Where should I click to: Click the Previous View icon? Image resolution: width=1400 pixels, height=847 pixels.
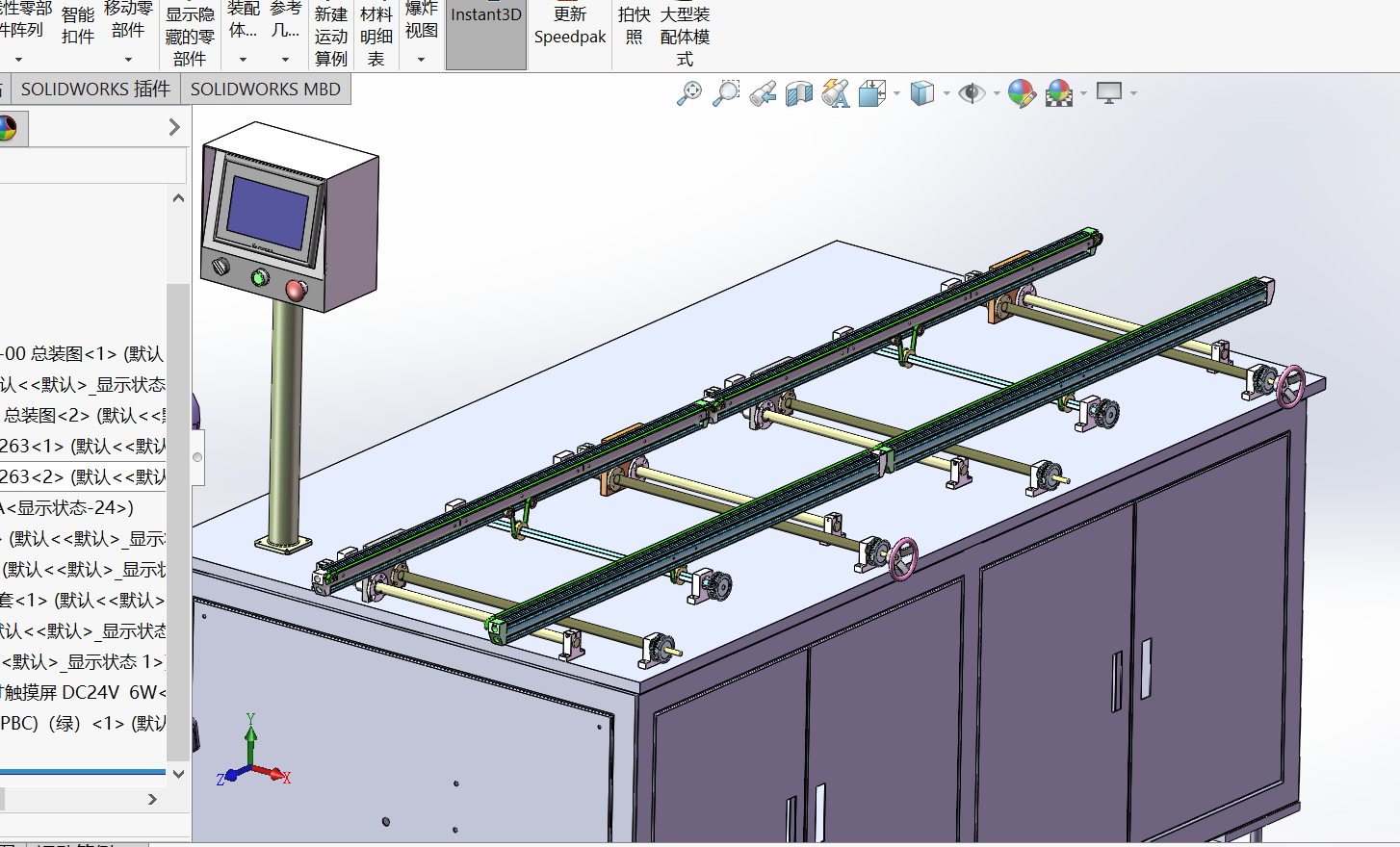pos(763,93)
